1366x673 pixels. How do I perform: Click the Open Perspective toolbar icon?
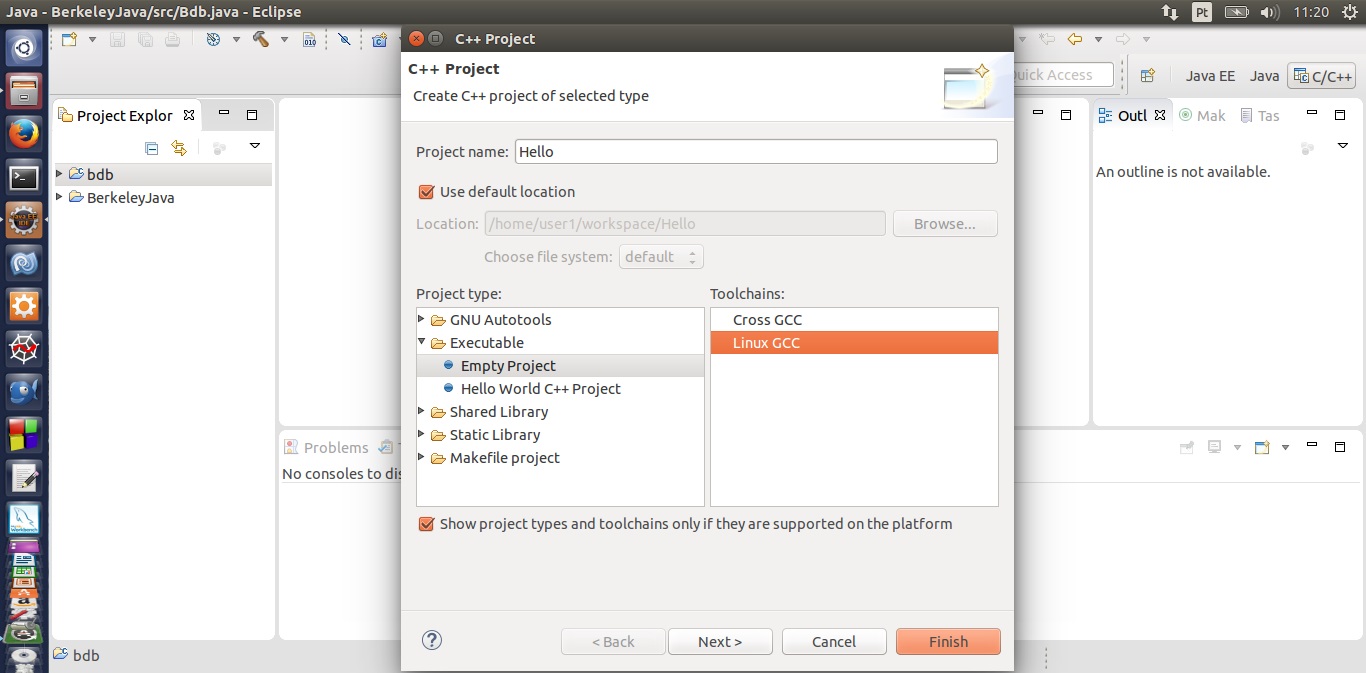1147,76
